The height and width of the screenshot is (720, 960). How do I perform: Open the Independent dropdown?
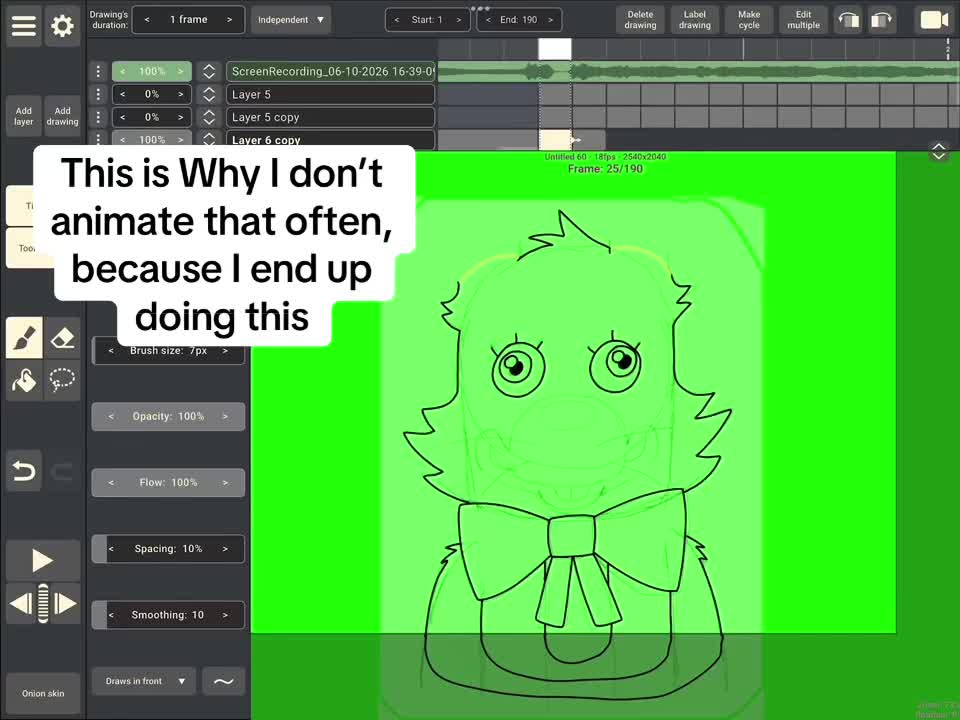[291, 20]
